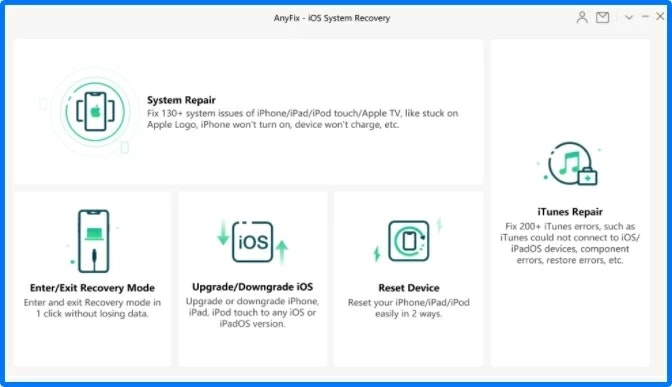Click 'Reset your iPhone/iPad/iPod' description
This screenshot has height=387, width=672.
click(408, 308)
